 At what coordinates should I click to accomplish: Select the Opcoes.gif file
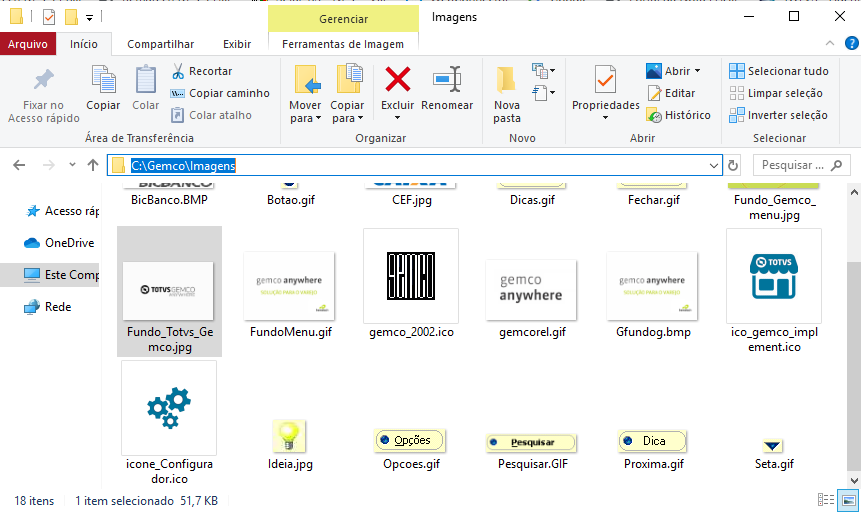tap(411, 449)
